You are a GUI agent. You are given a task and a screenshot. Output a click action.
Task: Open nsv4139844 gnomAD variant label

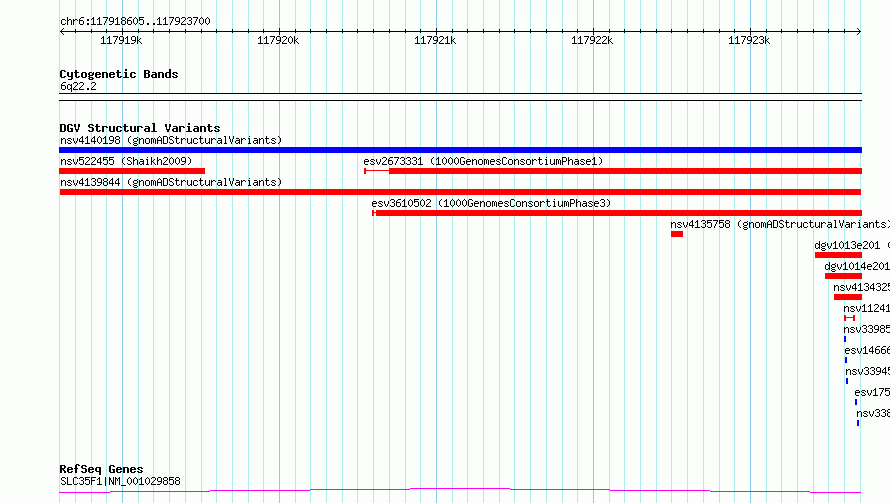171,182
